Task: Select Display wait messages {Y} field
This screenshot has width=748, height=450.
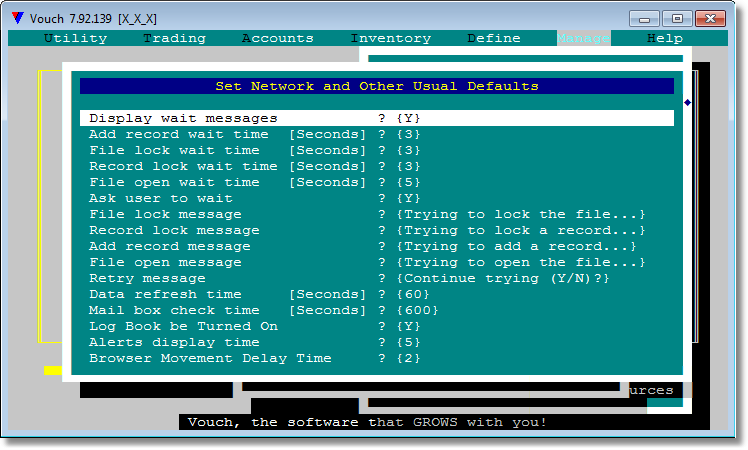Action: pos(377,118)
